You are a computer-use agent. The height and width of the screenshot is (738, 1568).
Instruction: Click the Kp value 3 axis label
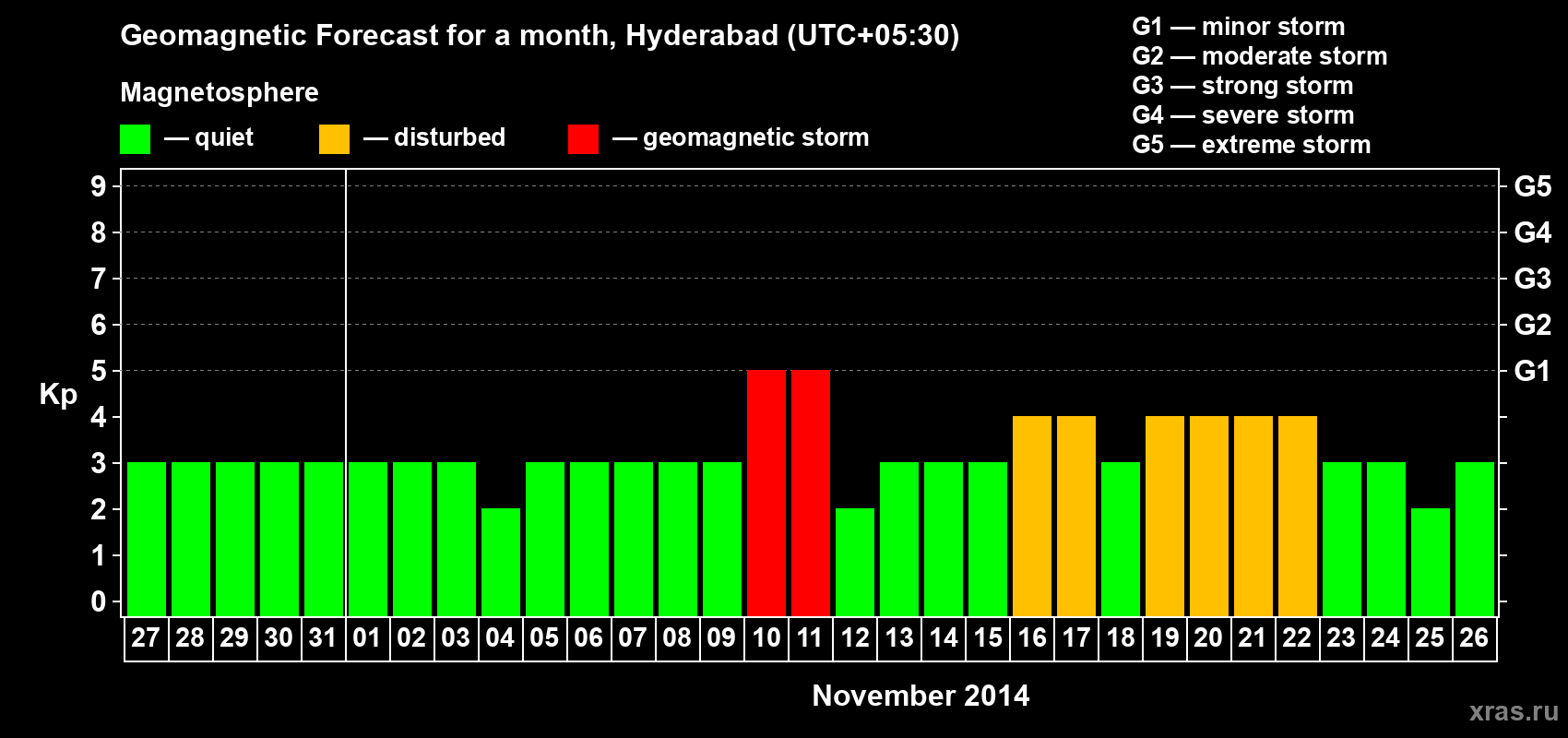click(x=99, y=463)
